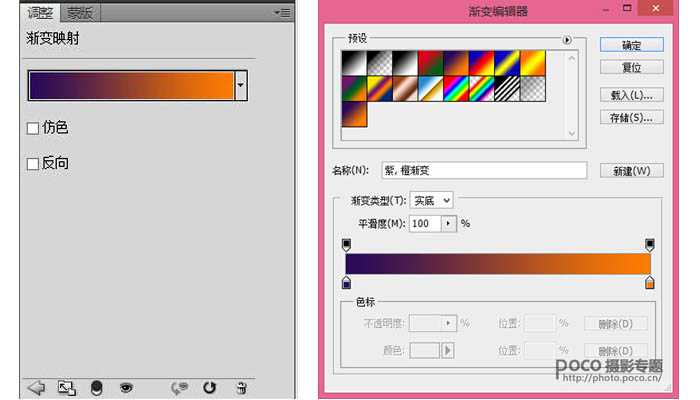
Task: Select the 调整 tab
Action: click(x=41, y=13)
